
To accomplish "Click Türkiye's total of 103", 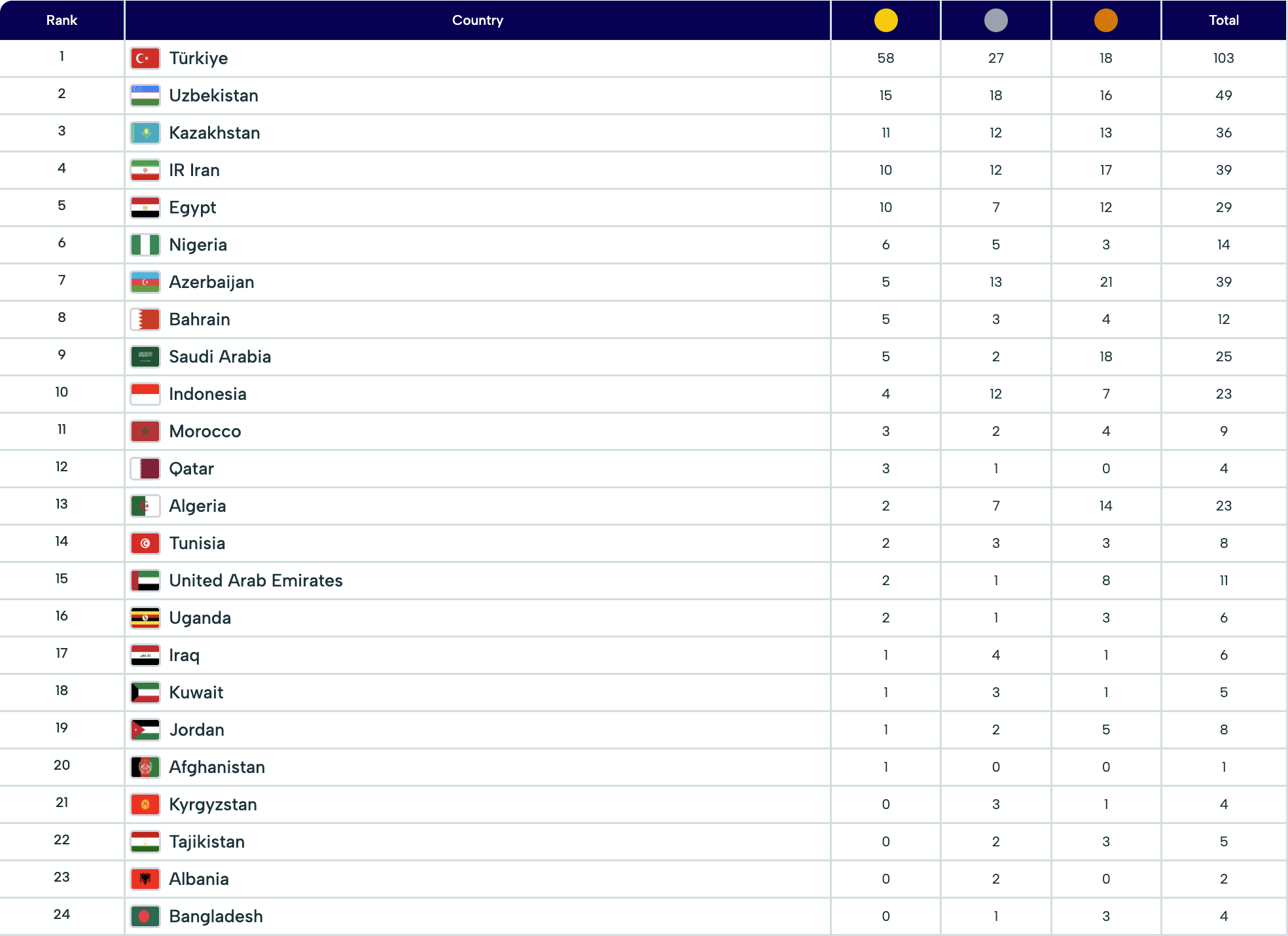I will [x=1223, y=58].
